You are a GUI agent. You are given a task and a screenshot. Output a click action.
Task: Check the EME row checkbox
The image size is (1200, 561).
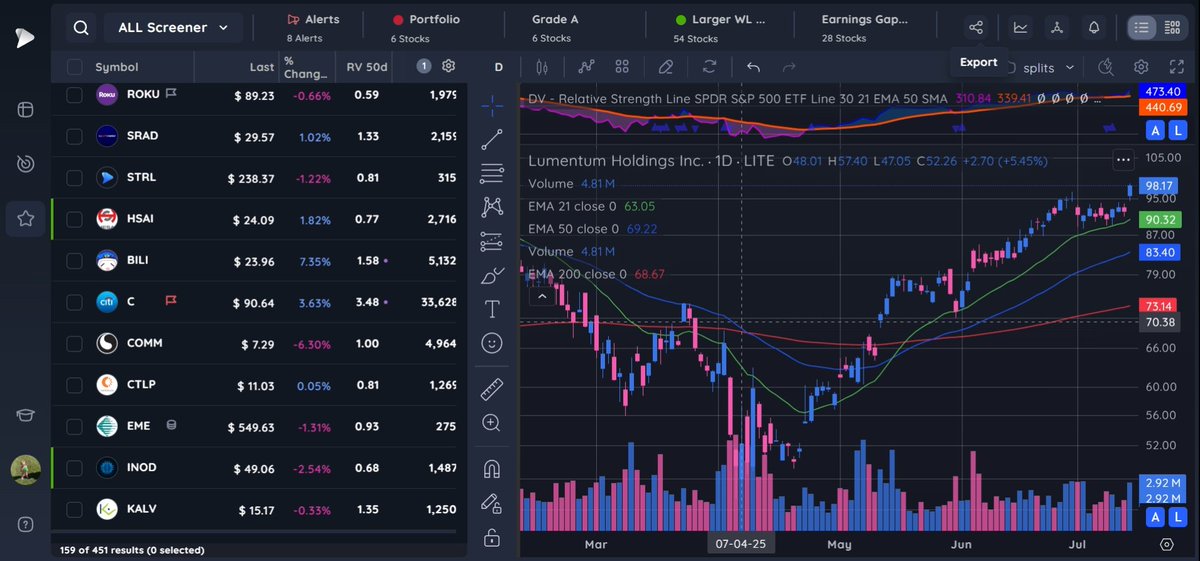click(x=74, y=426)
